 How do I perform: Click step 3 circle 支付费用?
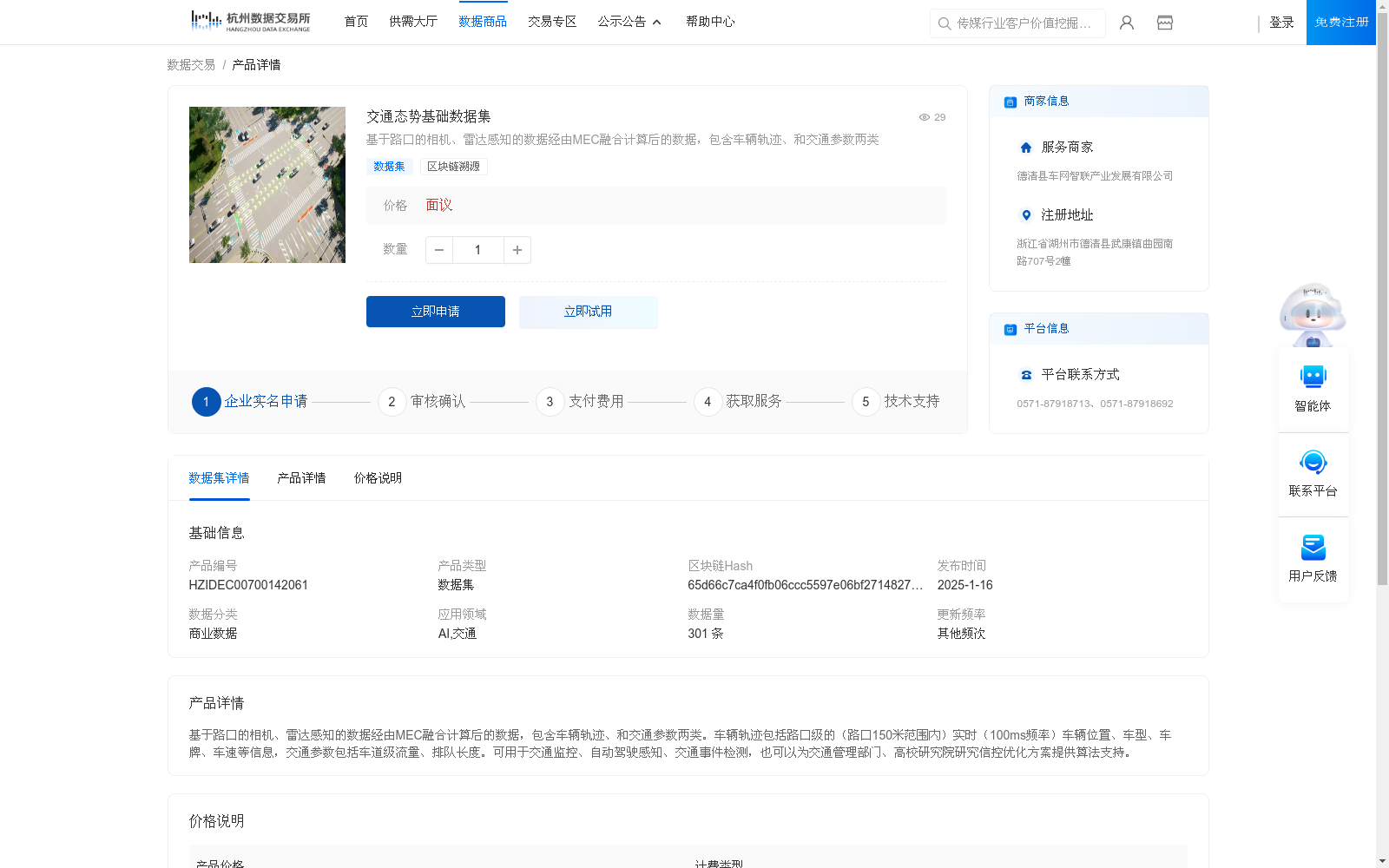pos(550,402)
